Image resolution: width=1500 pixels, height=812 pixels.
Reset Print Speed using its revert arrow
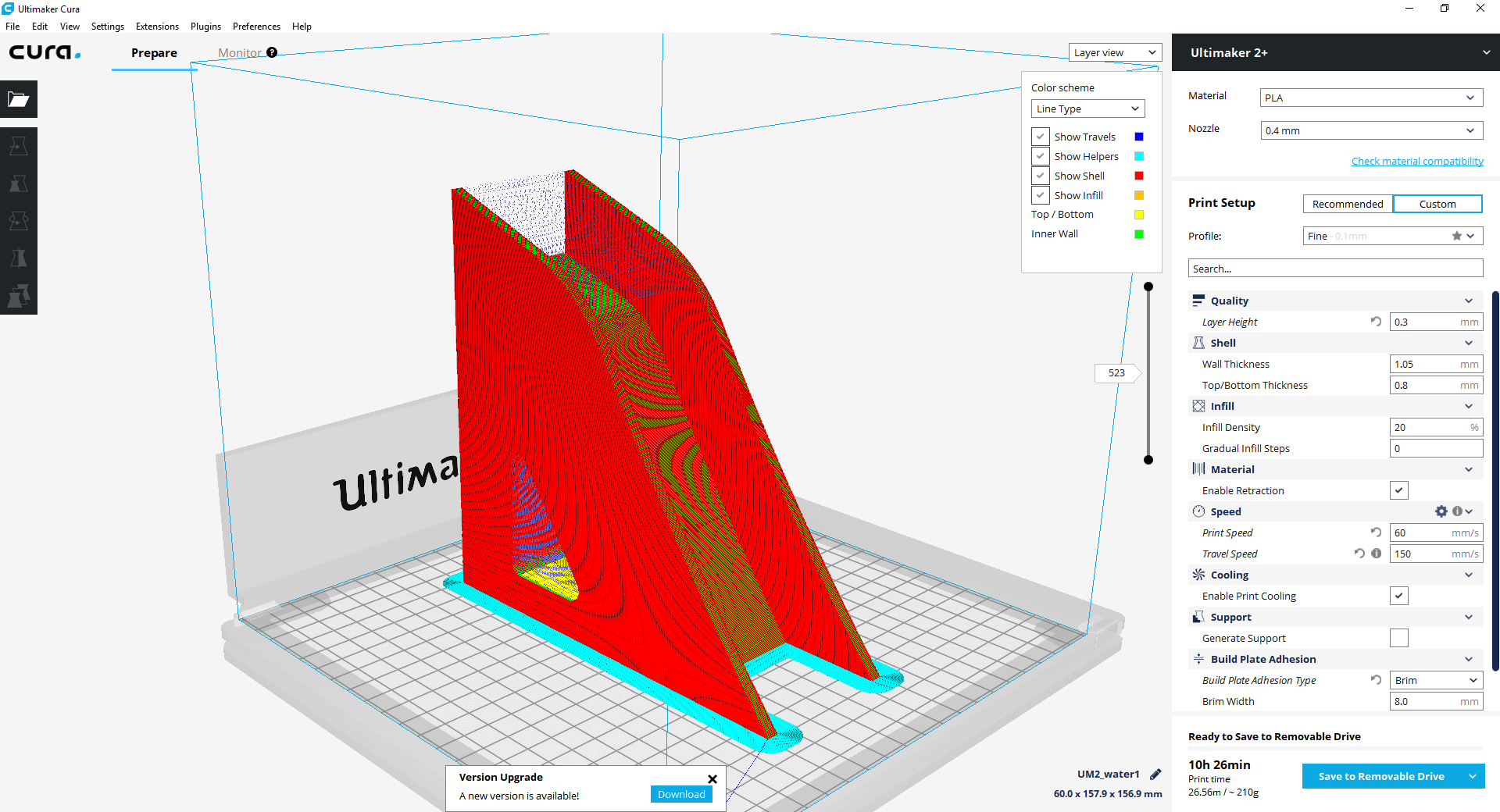pos(1376,532)
